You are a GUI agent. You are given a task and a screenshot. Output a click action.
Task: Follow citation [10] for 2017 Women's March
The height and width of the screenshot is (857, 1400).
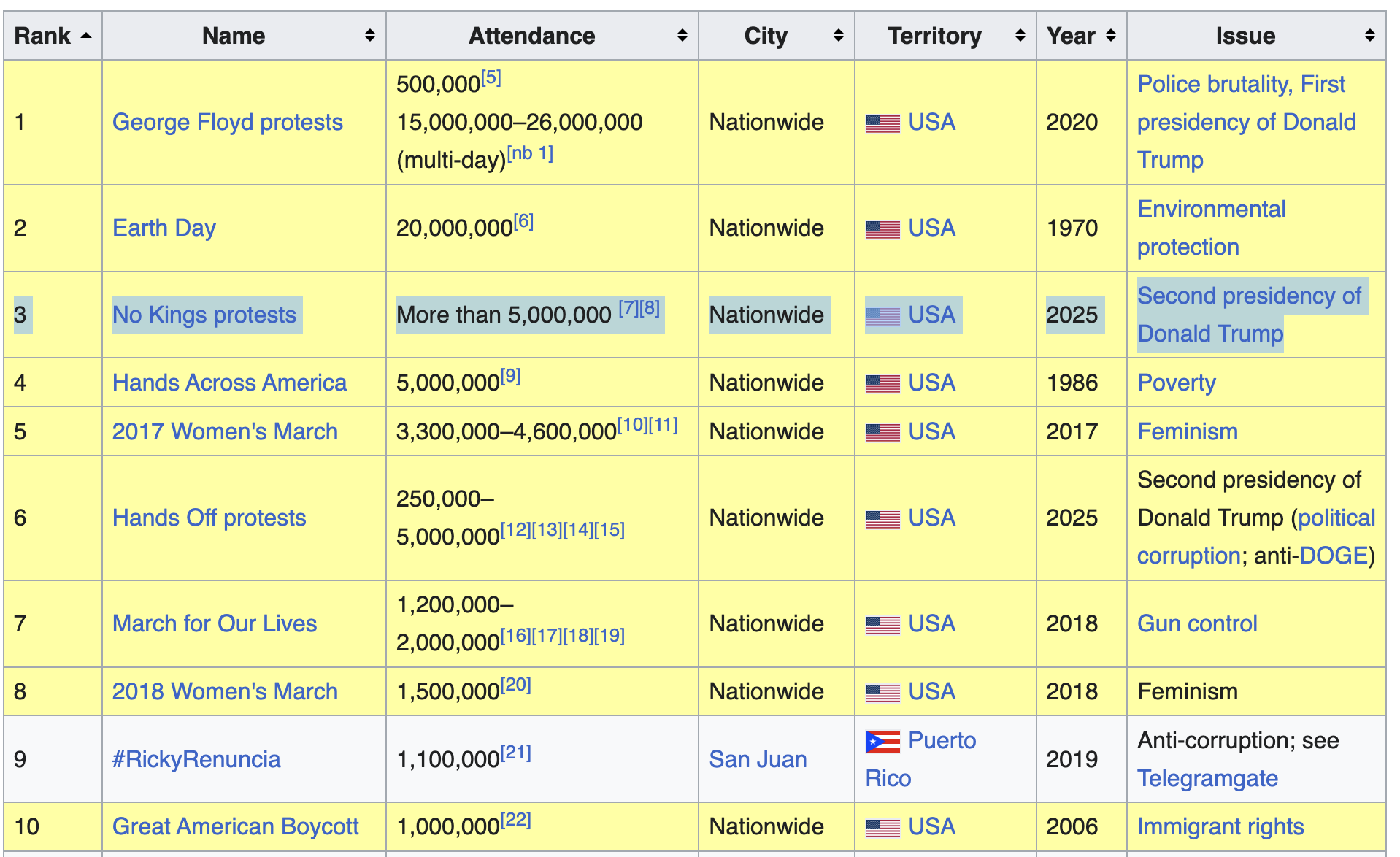point(632,425)
